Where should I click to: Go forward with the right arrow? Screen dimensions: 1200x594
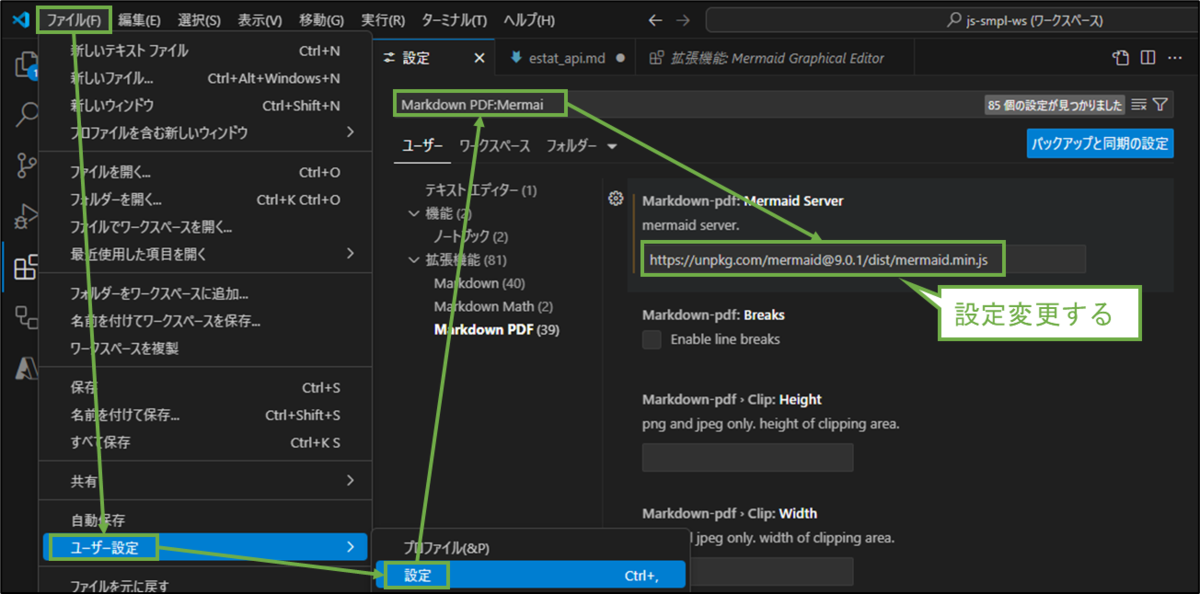[x=683, y=20]
